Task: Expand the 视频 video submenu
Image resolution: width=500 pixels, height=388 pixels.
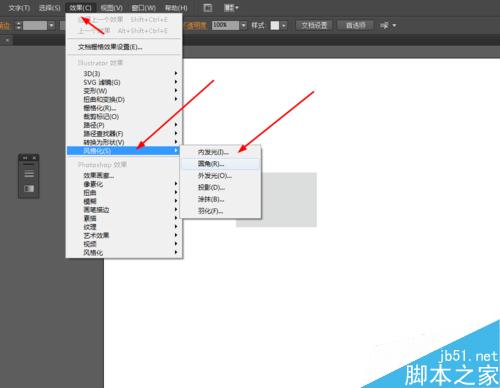Action: coord(124,244)
